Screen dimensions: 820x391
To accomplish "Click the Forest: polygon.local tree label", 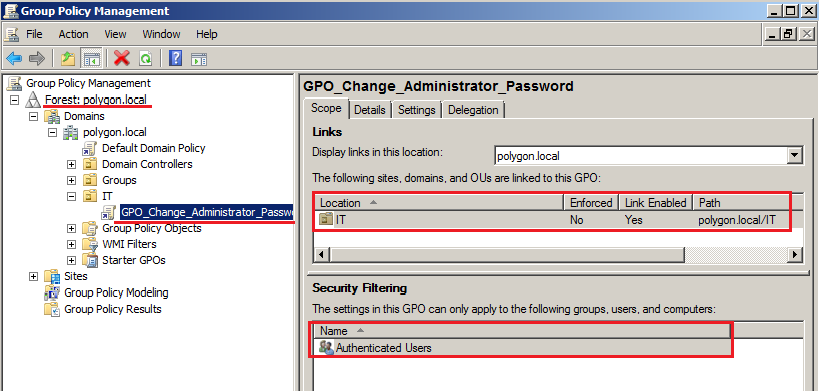I will 96,100.
